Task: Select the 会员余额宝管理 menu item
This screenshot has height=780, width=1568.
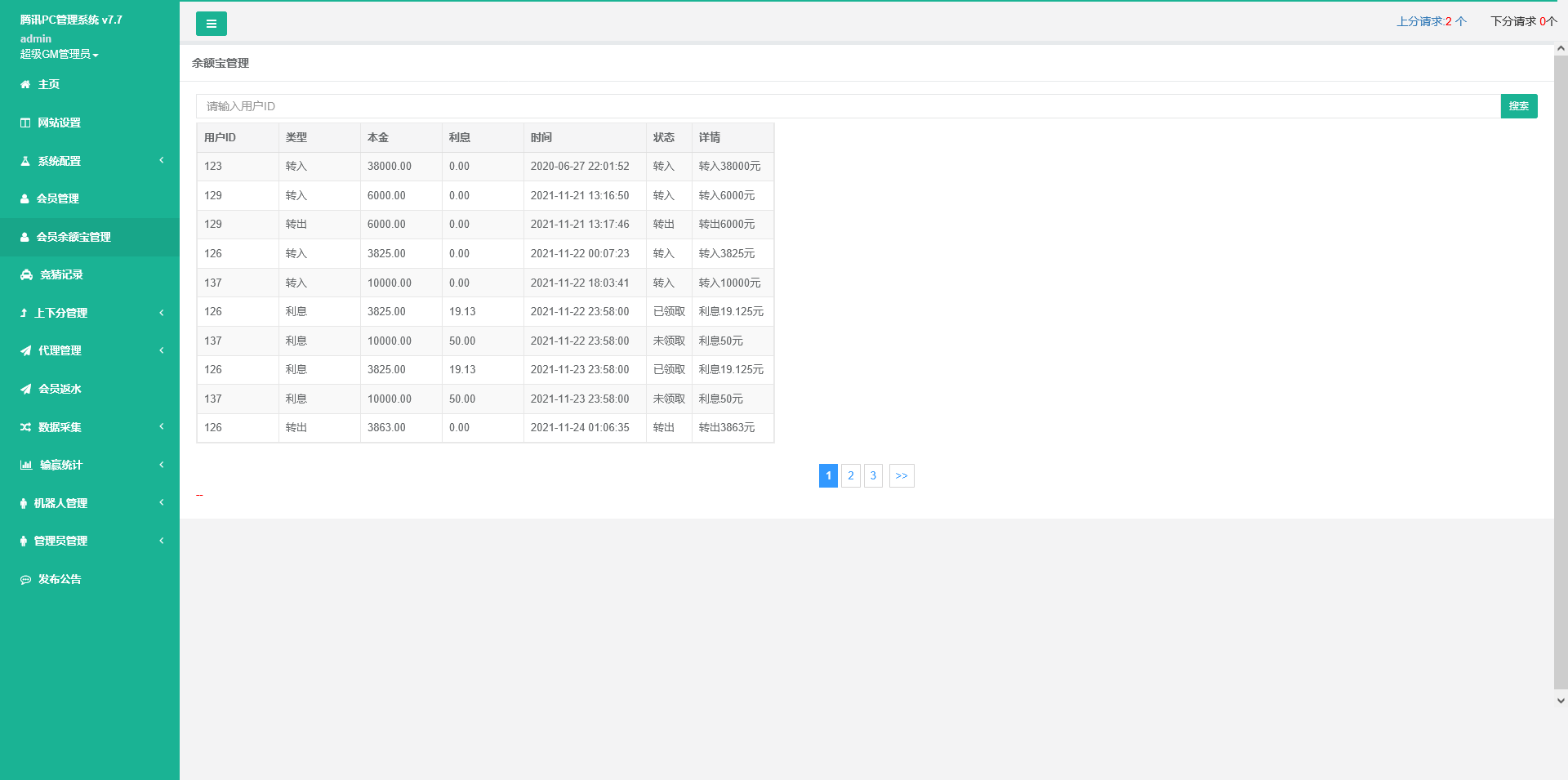Action: pyautogui.click(x=90, y=237)
